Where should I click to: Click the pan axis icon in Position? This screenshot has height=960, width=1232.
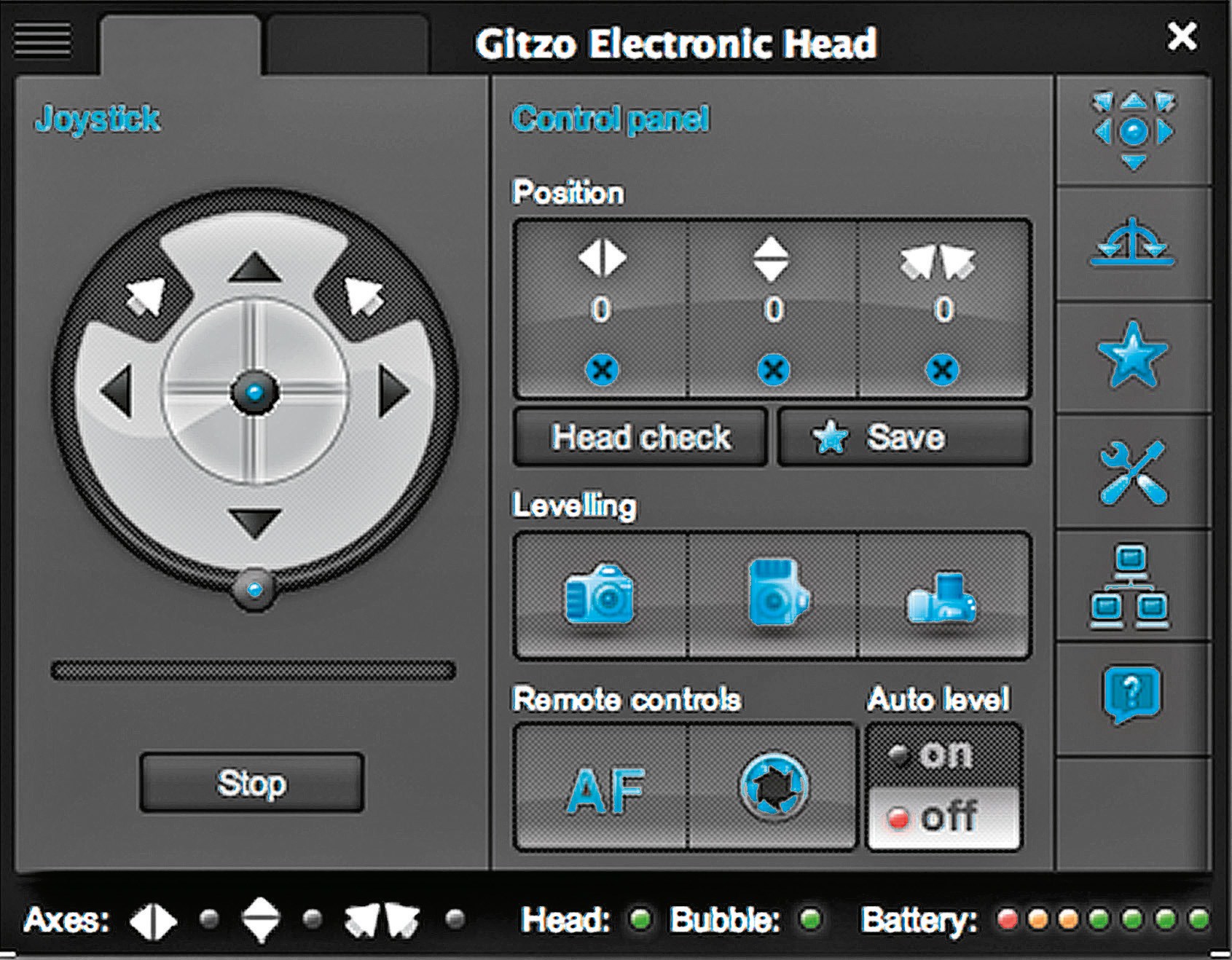(x=602, y=258)
